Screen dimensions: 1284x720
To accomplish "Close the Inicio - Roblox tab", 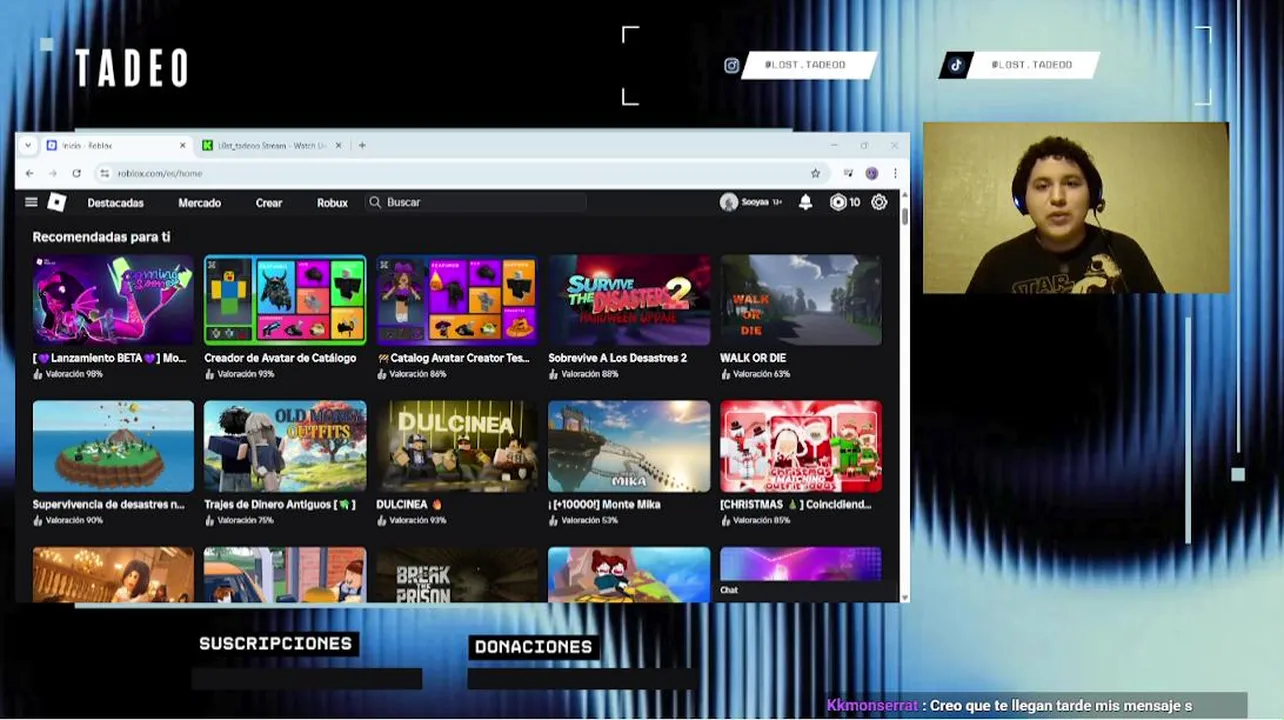I will tap(182, 145).
